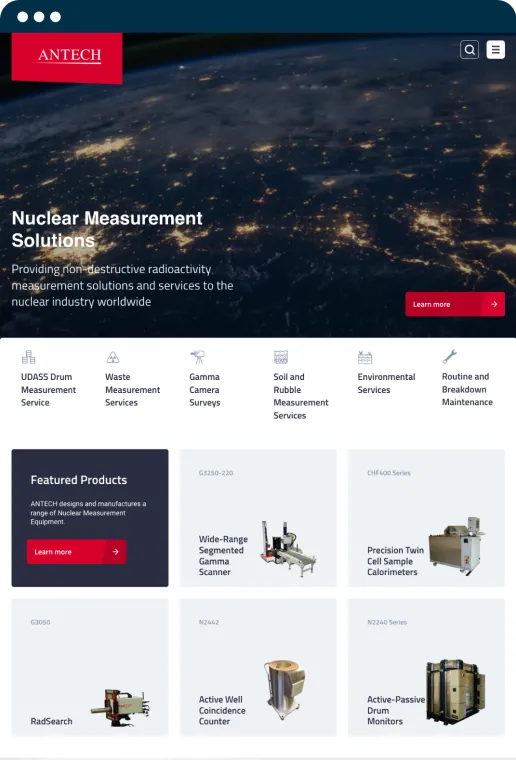Click the Routine Maintenance wrench icon

tap(449, 356)
